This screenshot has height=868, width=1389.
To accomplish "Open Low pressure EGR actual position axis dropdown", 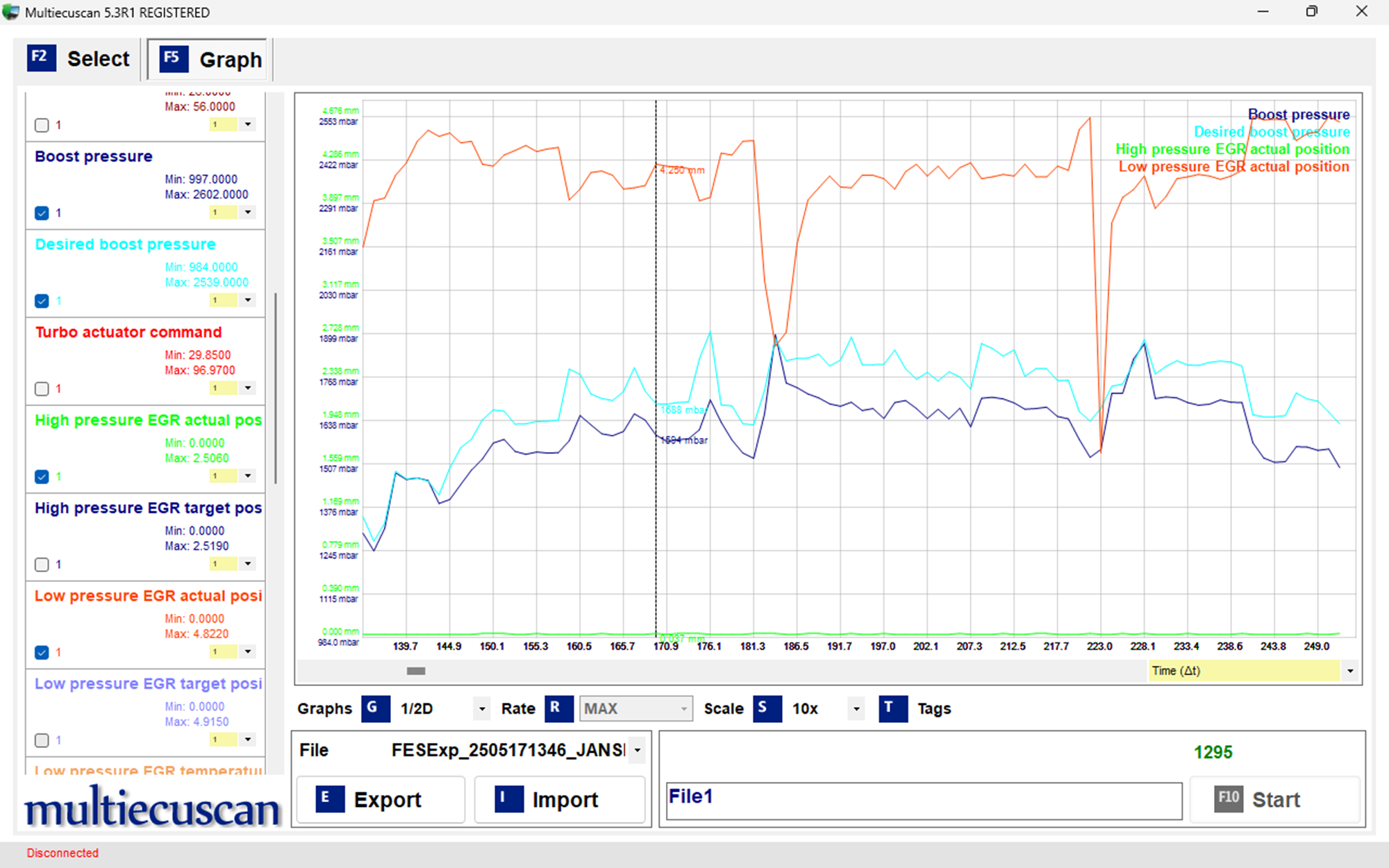I will point(248,651).
